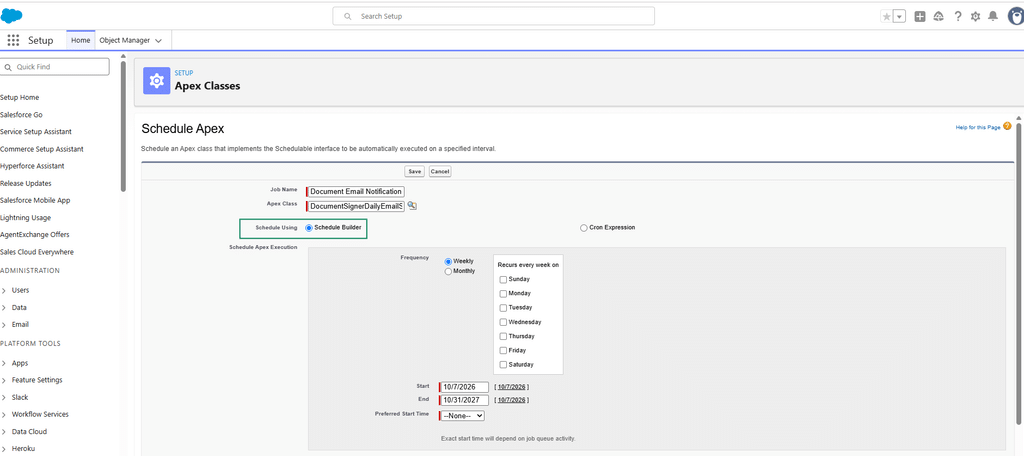Image resolution: width=1024 pixels, height=456 pixels.
Task: Expand the Data section
Action: (3, 308)
